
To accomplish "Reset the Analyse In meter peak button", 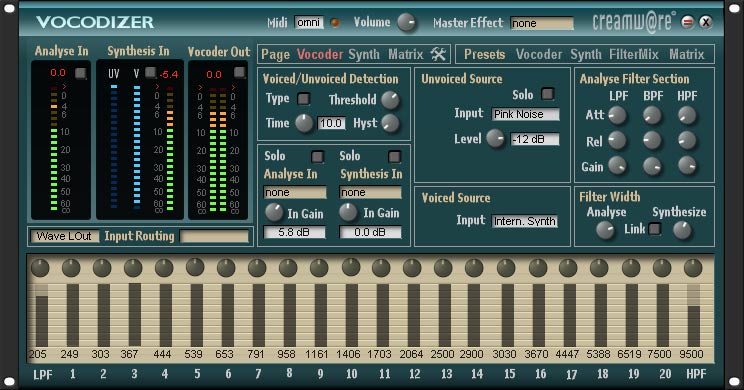I will [81, 73].
